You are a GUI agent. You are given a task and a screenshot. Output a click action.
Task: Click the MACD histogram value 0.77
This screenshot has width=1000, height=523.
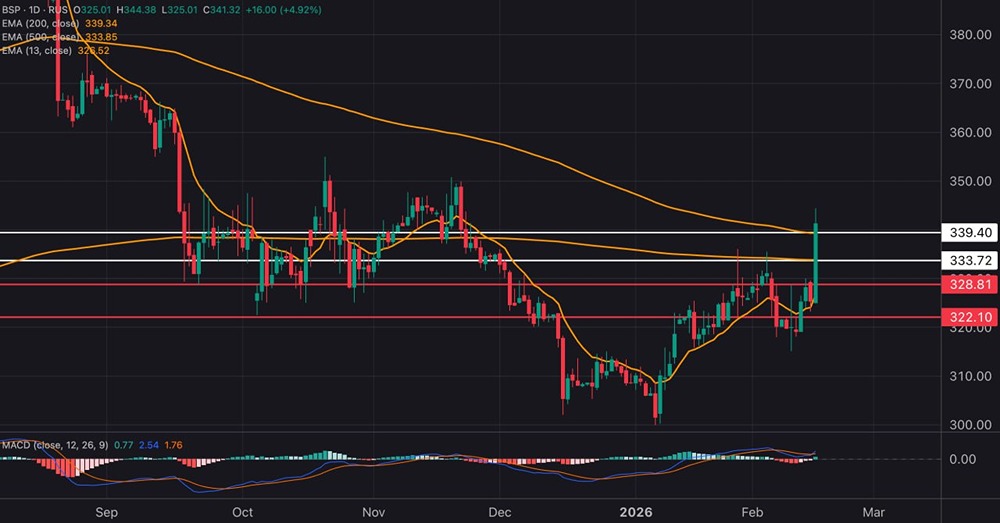pos(124,445)
